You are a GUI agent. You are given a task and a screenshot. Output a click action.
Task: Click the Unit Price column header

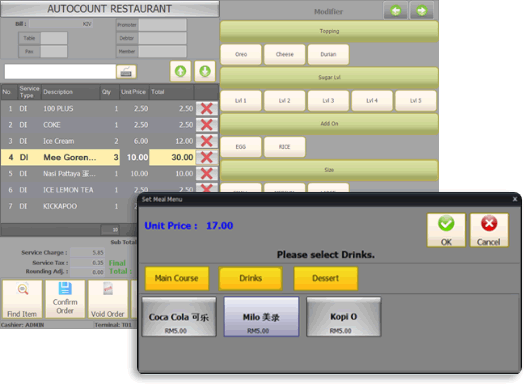coord(134,92)
